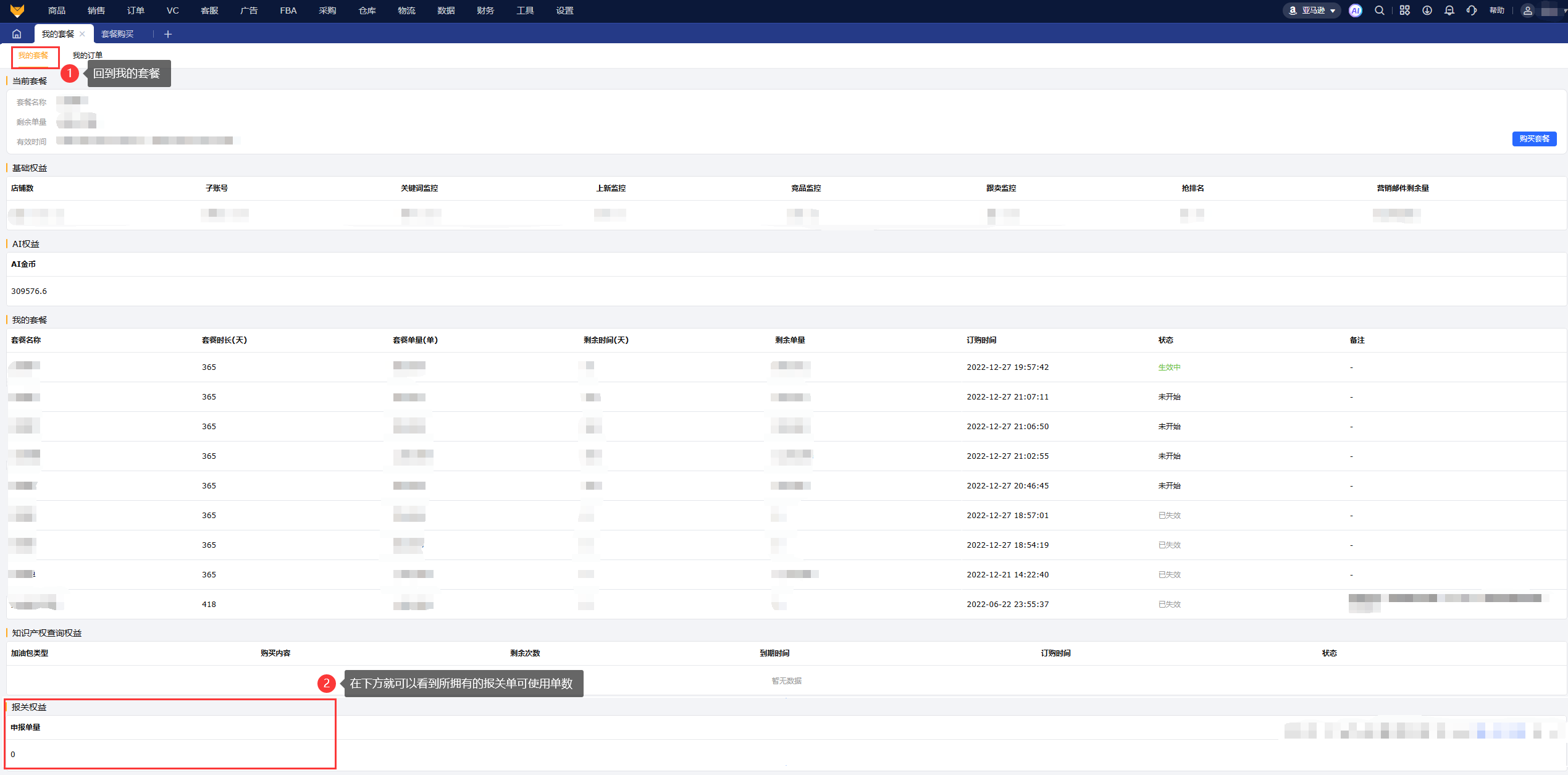Click the 购买套餐 button
This screenshot has height=775, width=1568.
coord(1534,139)
